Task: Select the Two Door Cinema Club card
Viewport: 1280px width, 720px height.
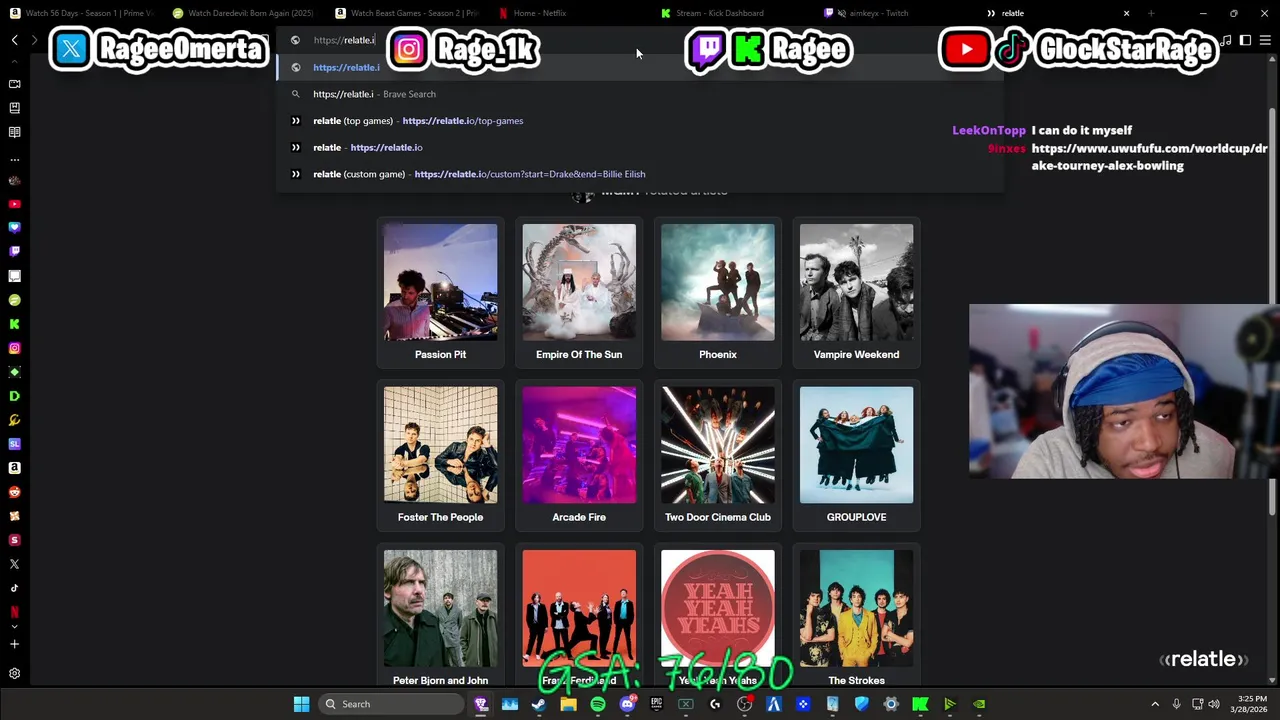Action: tap(718, 455)
